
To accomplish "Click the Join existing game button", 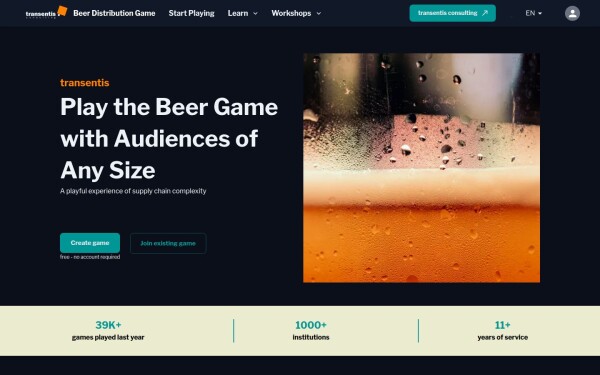I will 168,243.
